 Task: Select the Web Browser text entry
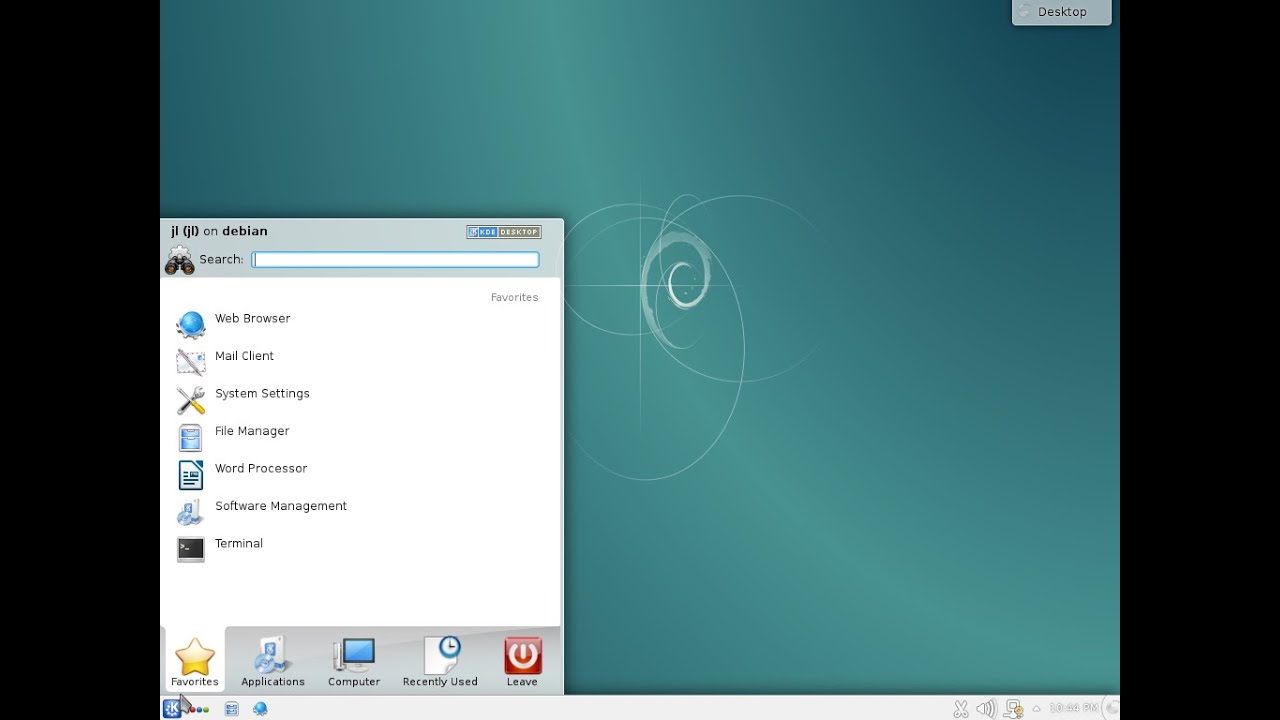coord(252,318)
